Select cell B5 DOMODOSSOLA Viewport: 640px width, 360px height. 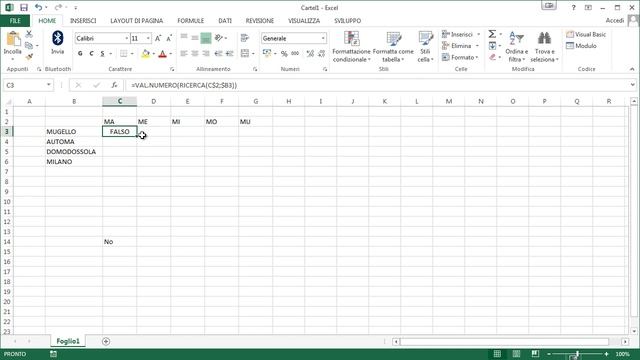coord(74,151)
